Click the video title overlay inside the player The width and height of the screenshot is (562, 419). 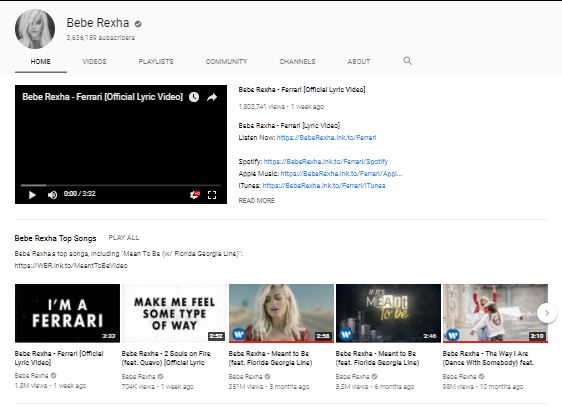click(103, 97)
